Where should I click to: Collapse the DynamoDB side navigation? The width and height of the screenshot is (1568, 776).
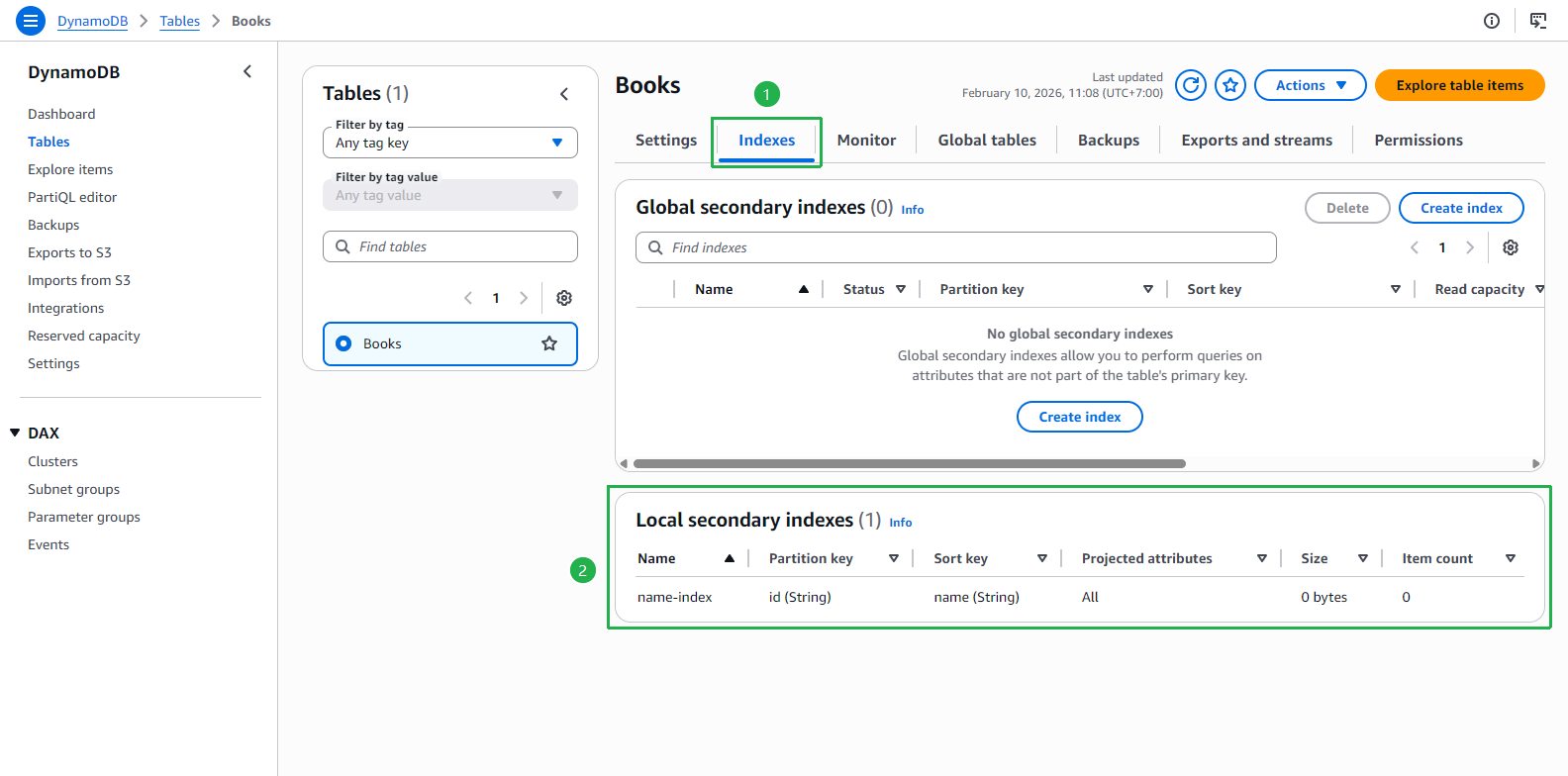point(247,71)
